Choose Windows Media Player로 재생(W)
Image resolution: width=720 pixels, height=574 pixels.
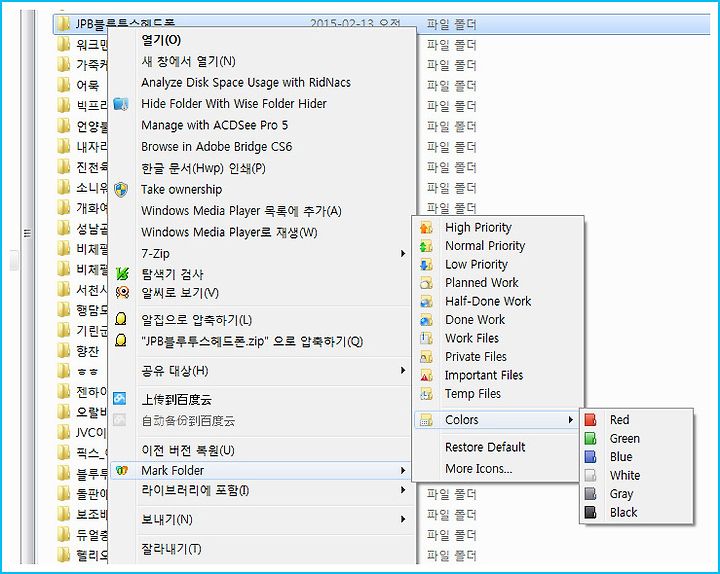(229, 232)
